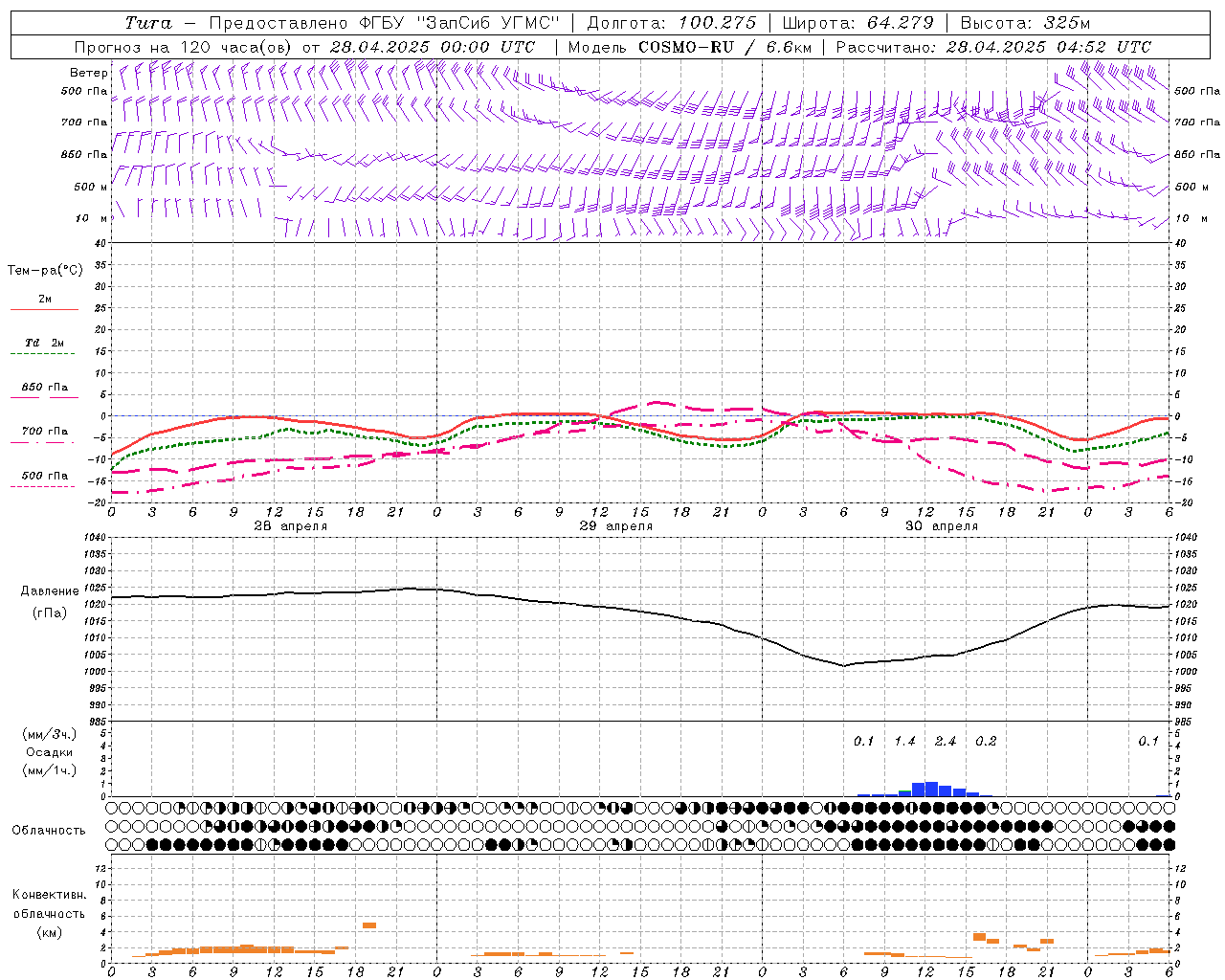This screenshot has height=980, width=1225.
Task: Click the "28 апреля" date label
Action: pyautogui.click(x=291, y=525)
